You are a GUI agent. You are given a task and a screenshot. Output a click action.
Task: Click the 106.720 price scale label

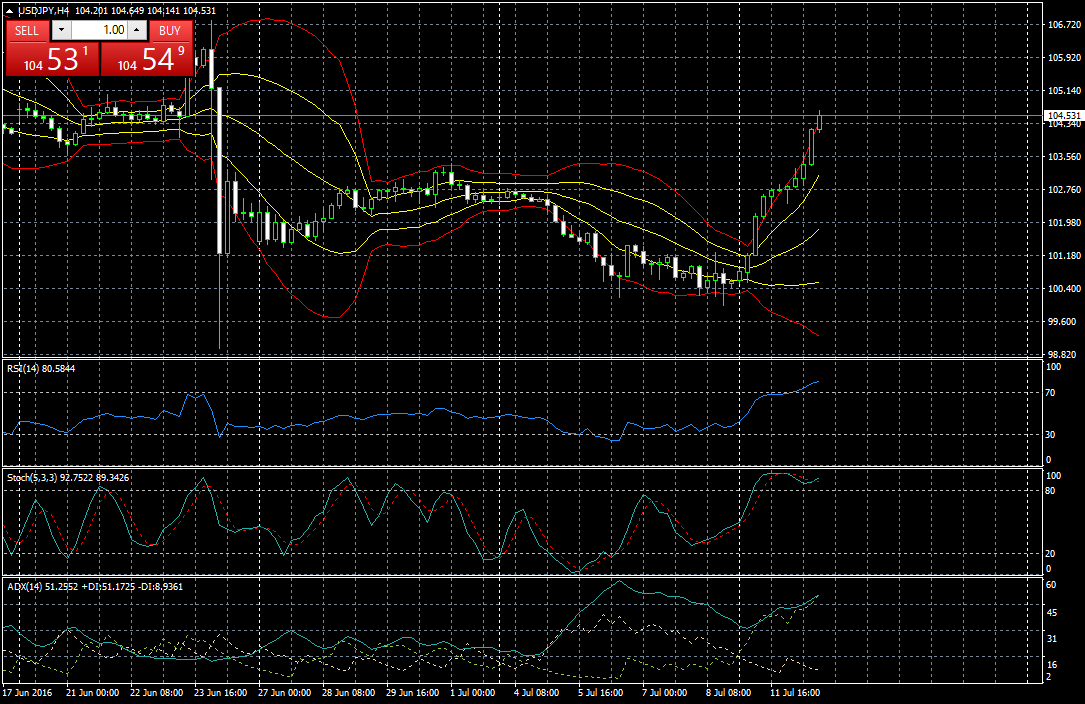click(x=1060, y=25)
